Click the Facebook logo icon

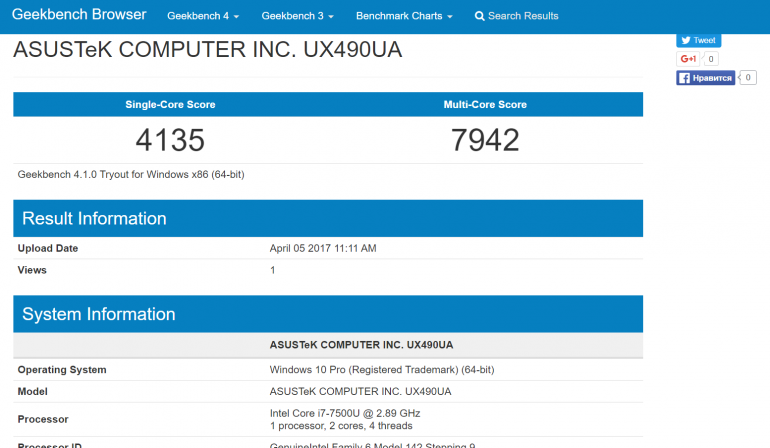click(684, 78)
